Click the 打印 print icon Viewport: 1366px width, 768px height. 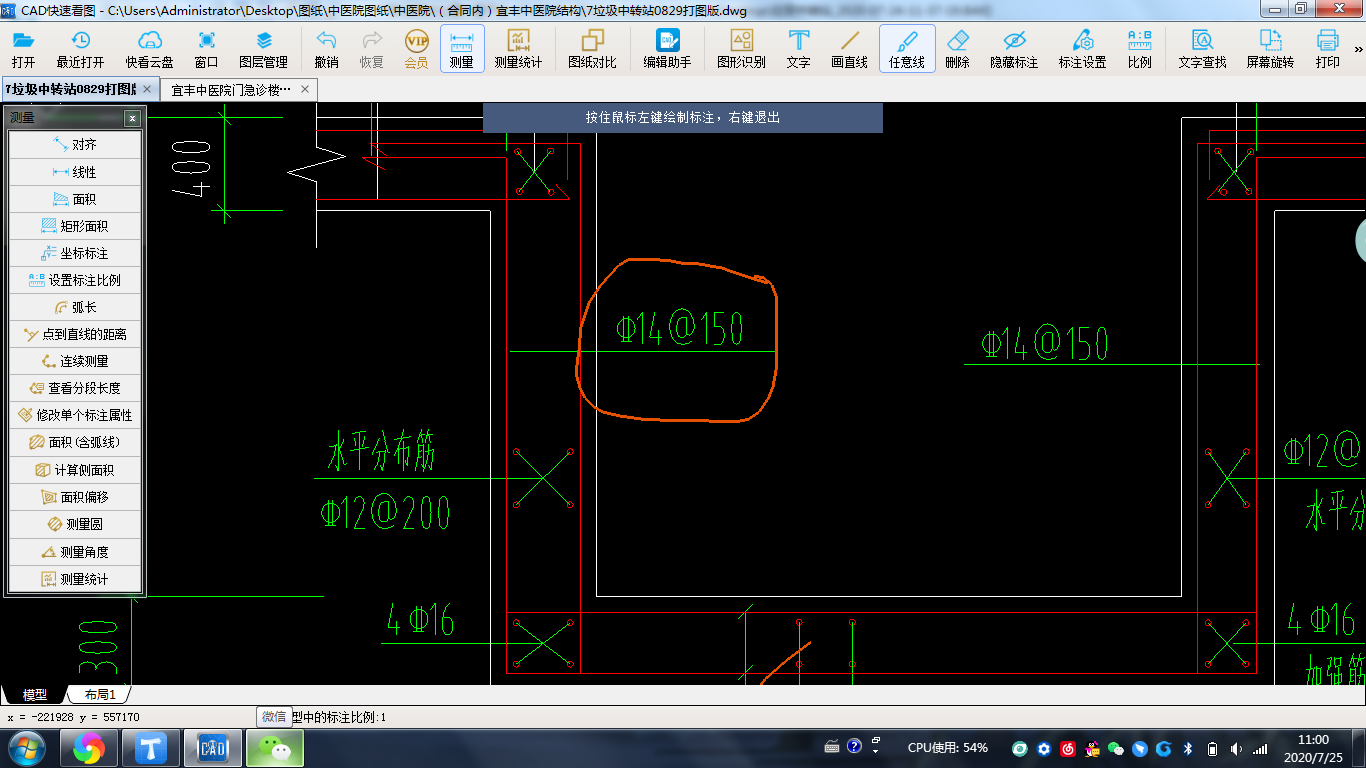coord(1327,49)
